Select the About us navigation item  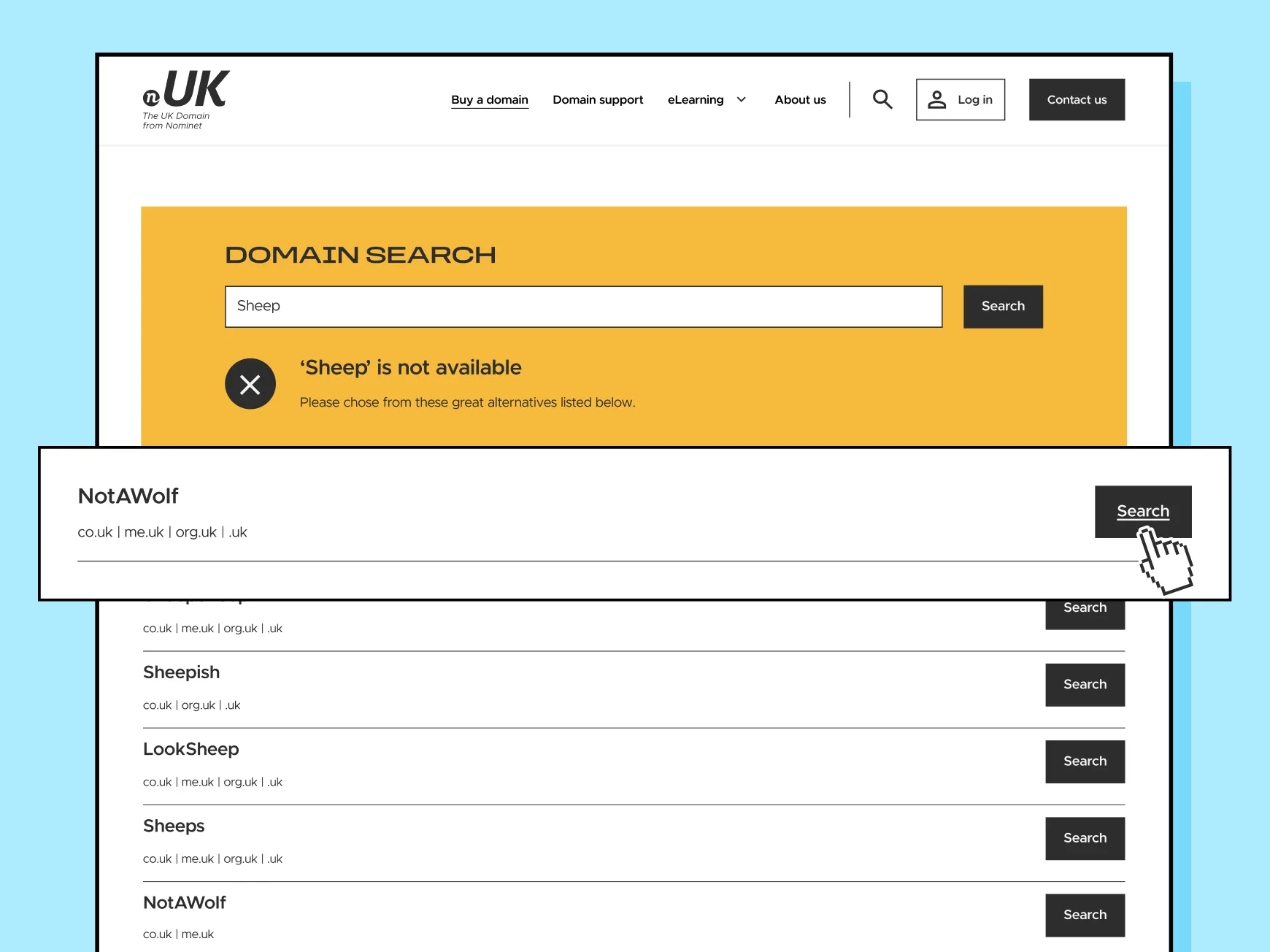tap(800, 99)
